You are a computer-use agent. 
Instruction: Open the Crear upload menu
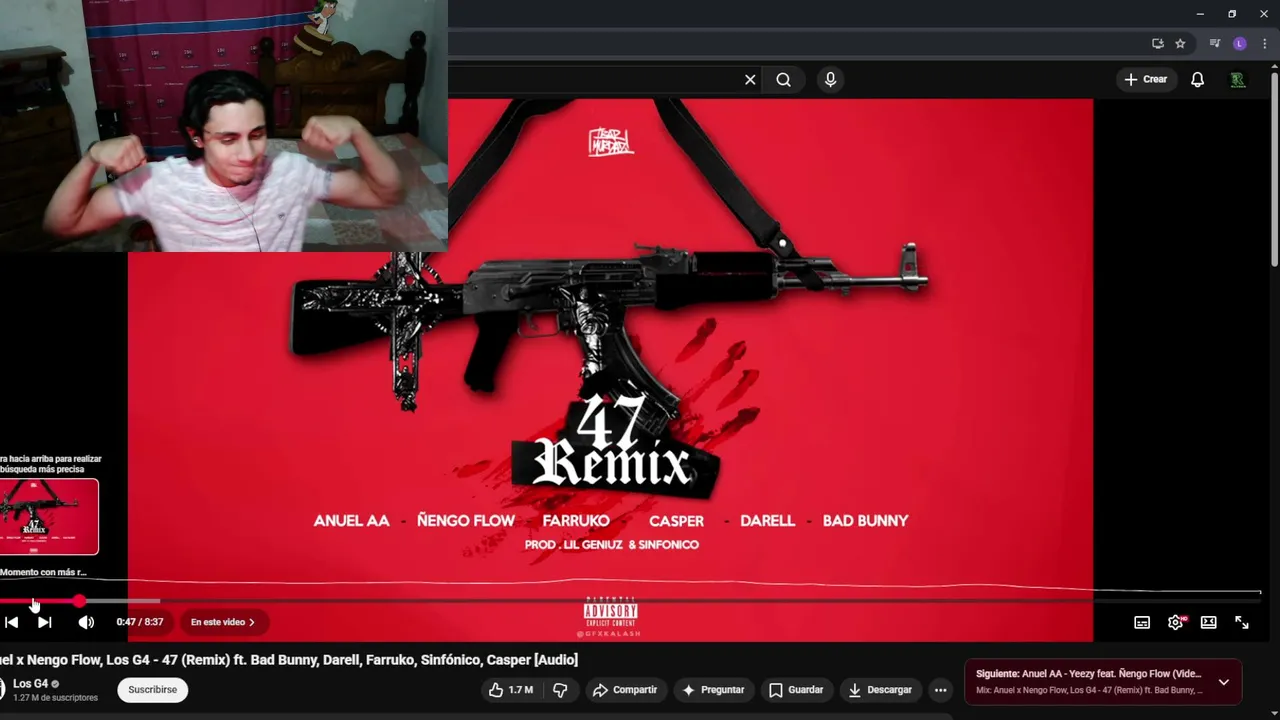point(1146,79)
